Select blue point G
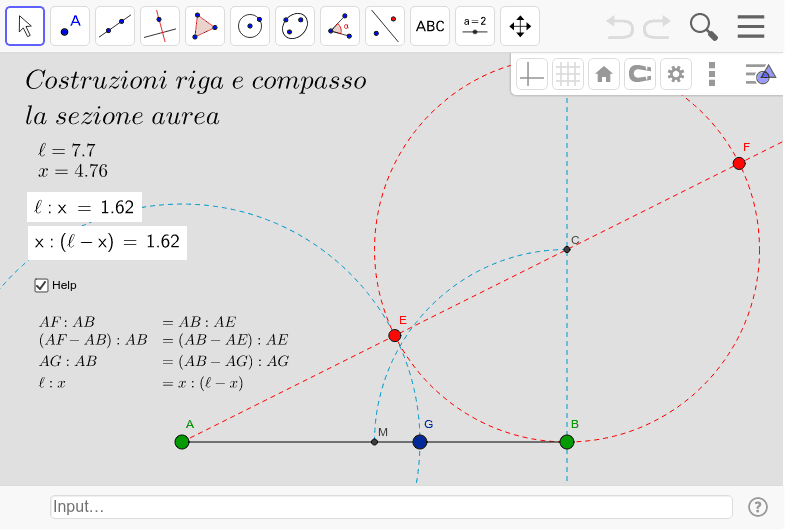 coord(420,442)
